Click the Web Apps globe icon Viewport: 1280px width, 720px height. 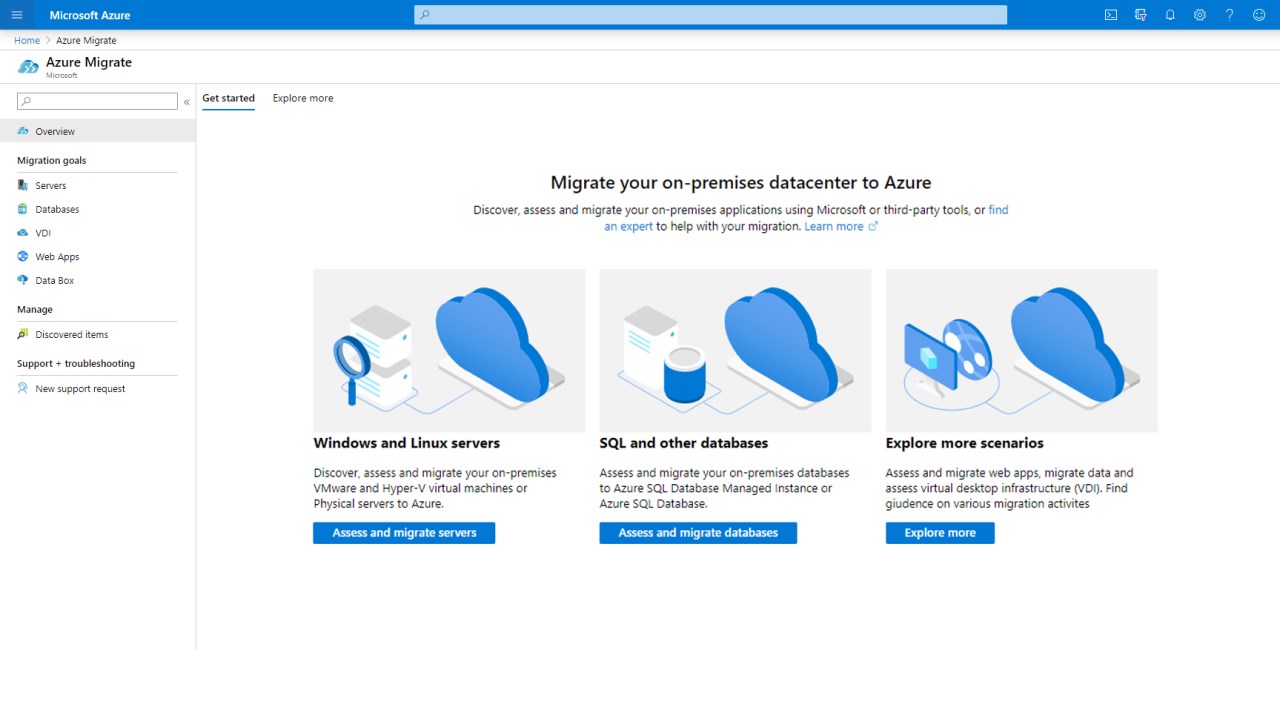[x=23, y=257]
